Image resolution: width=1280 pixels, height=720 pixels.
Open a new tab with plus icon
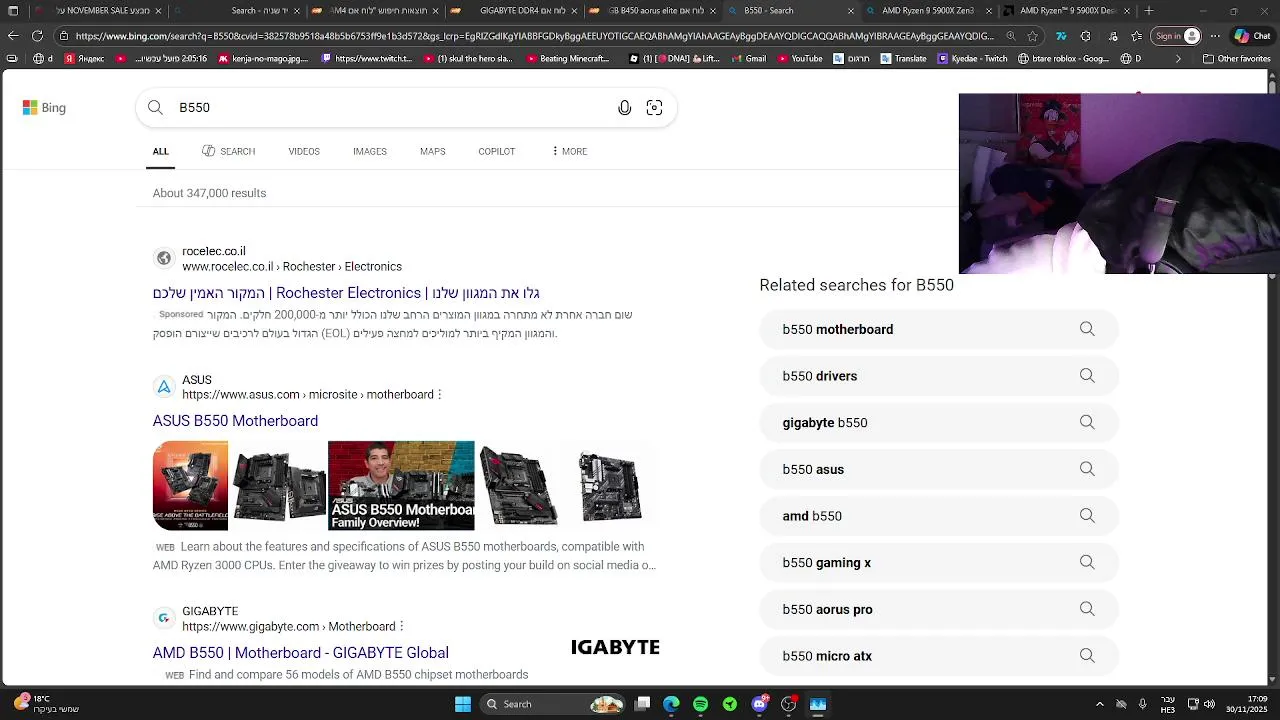tap(1149, 10)
